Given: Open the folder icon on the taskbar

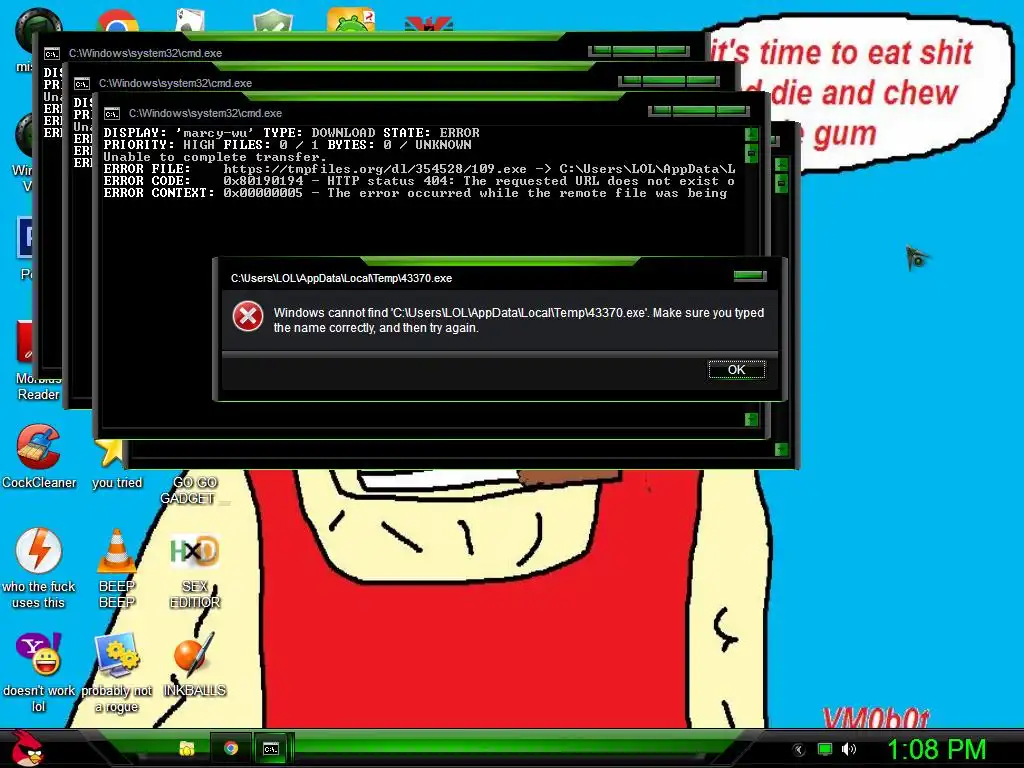Looking at the screenshot, I should [x=187, y=748].
